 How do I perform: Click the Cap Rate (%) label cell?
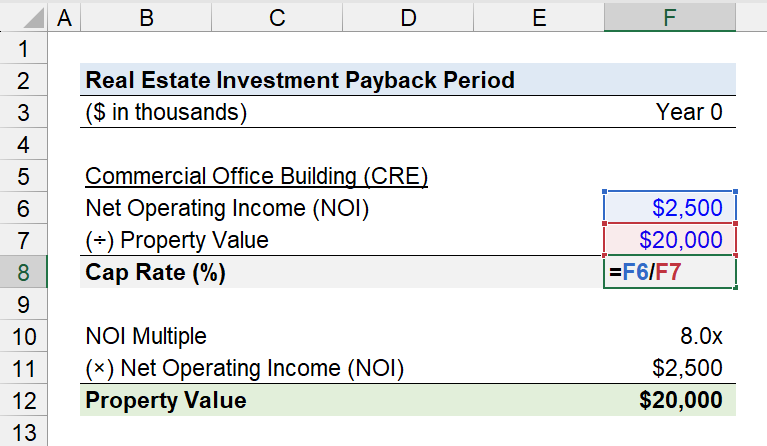click(x=155, y=272)
